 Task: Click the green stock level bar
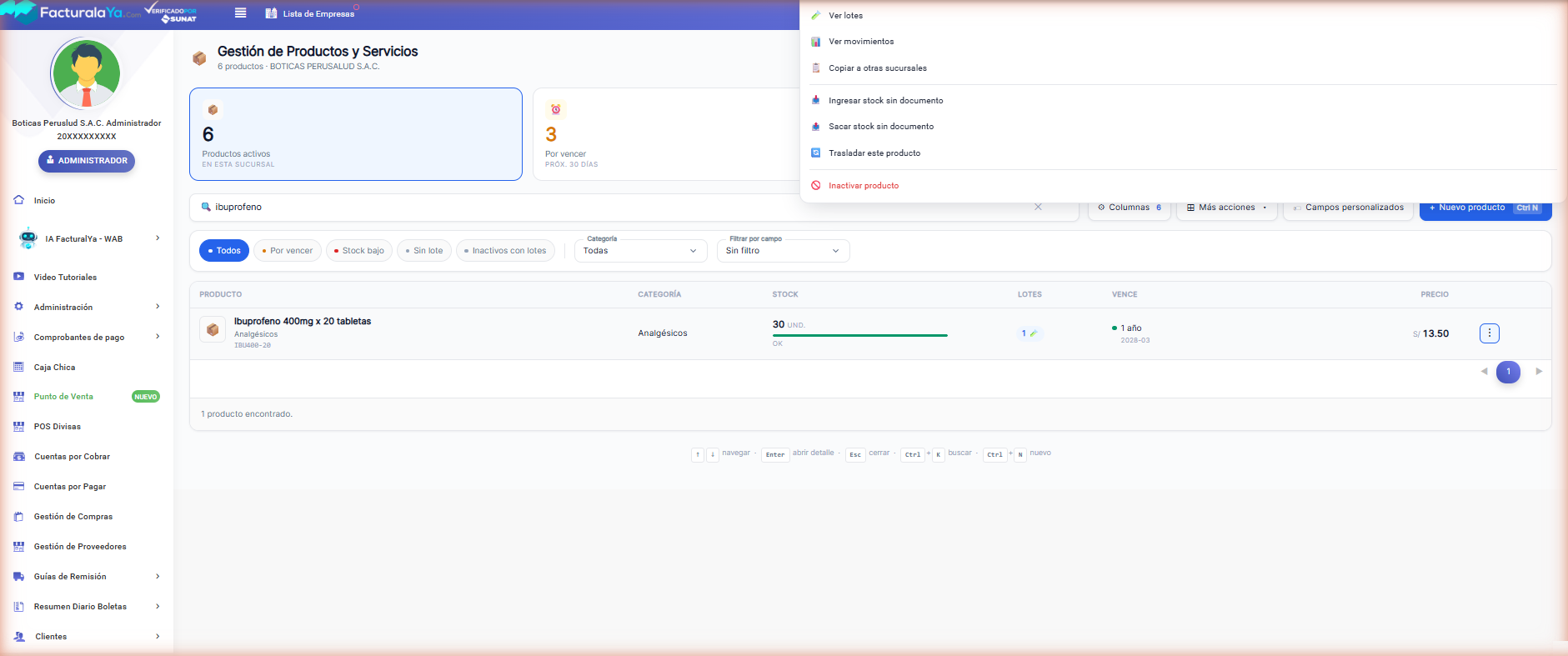(x=859, y=335)
